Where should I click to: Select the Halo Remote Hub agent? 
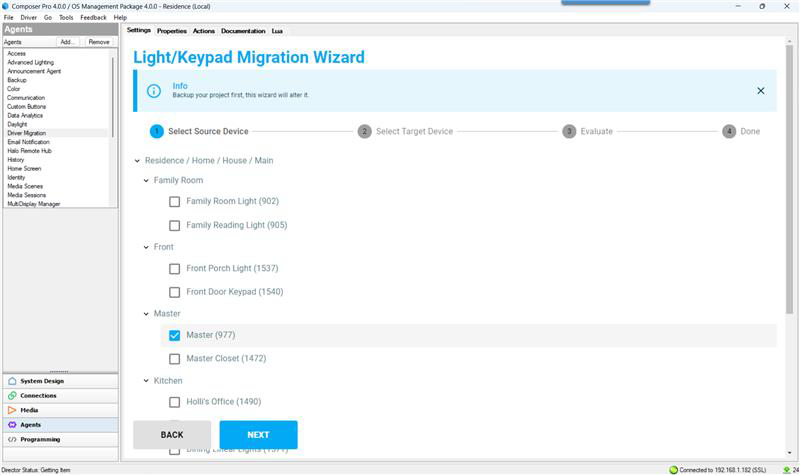[x=30, y=151]
